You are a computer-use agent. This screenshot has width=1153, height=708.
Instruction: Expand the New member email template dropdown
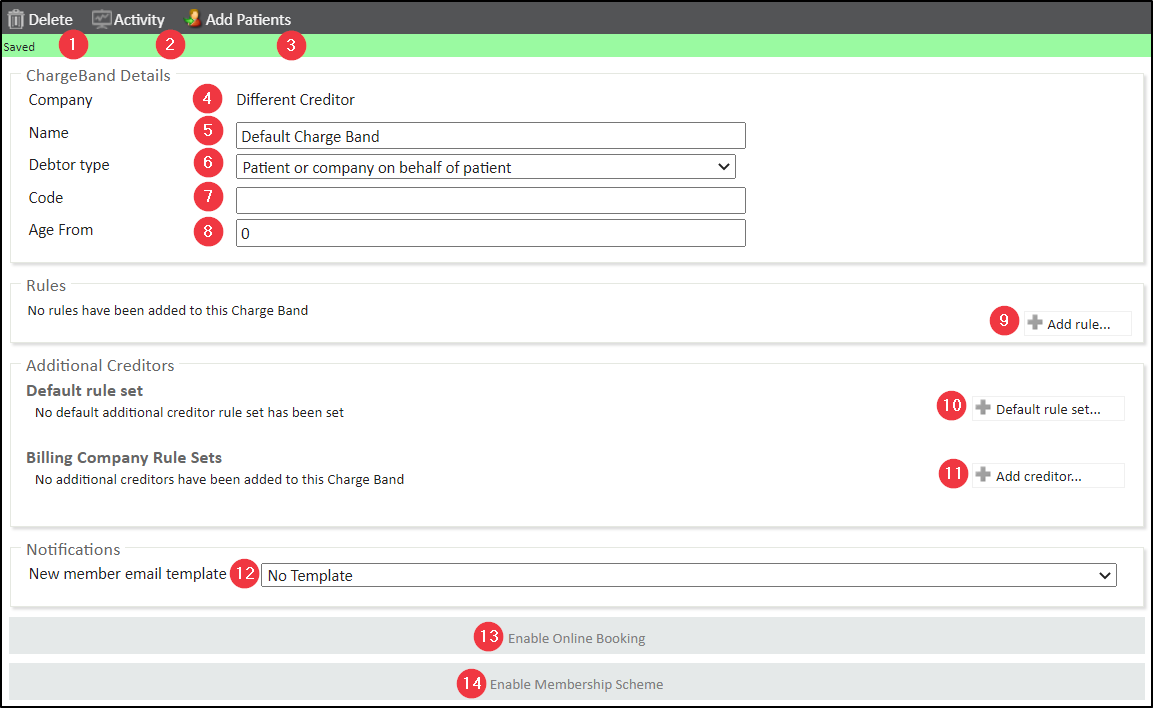click(688, 575)
